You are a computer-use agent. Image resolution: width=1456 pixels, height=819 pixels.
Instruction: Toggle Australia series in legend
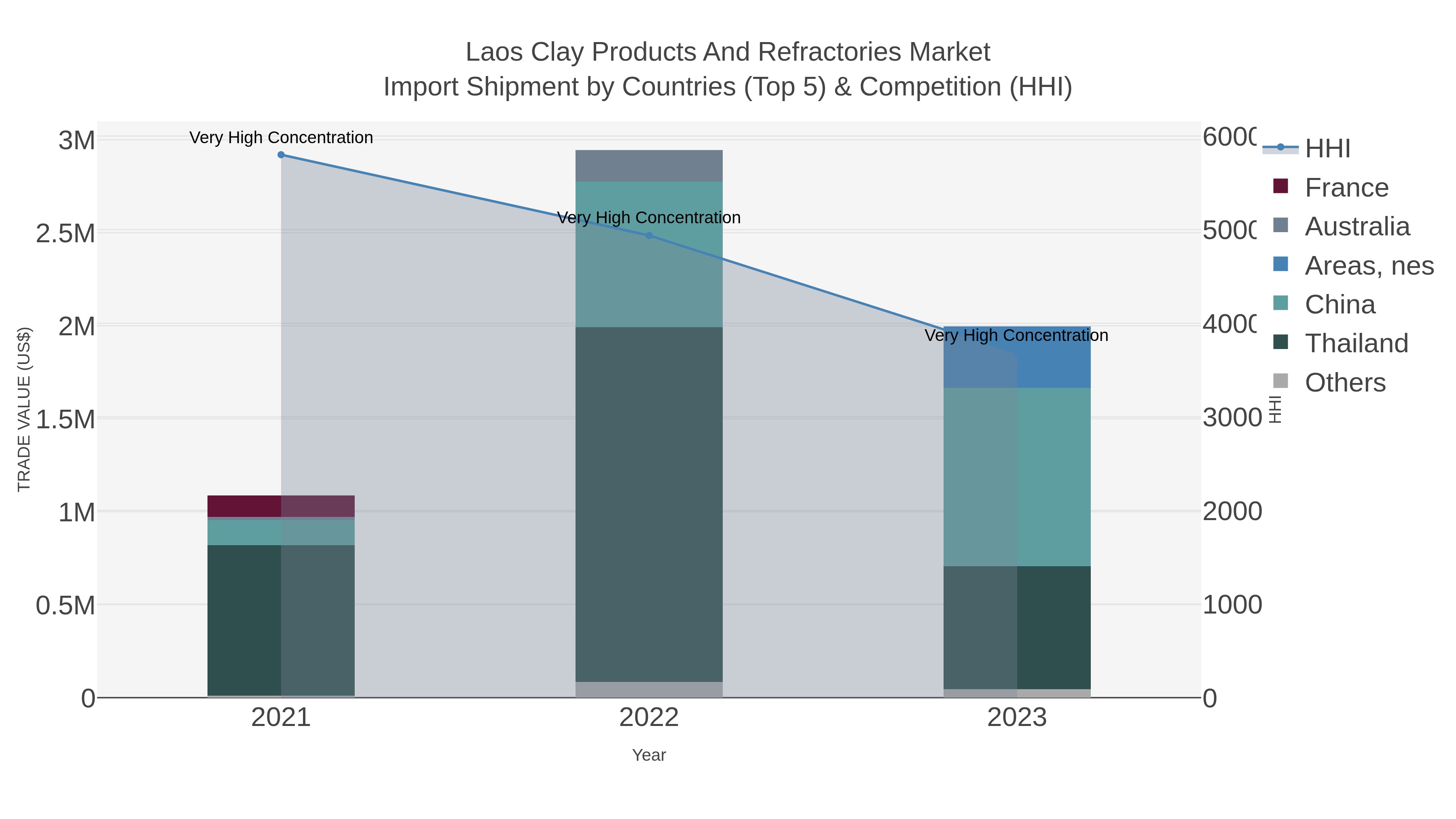[x=1342, y=226]
